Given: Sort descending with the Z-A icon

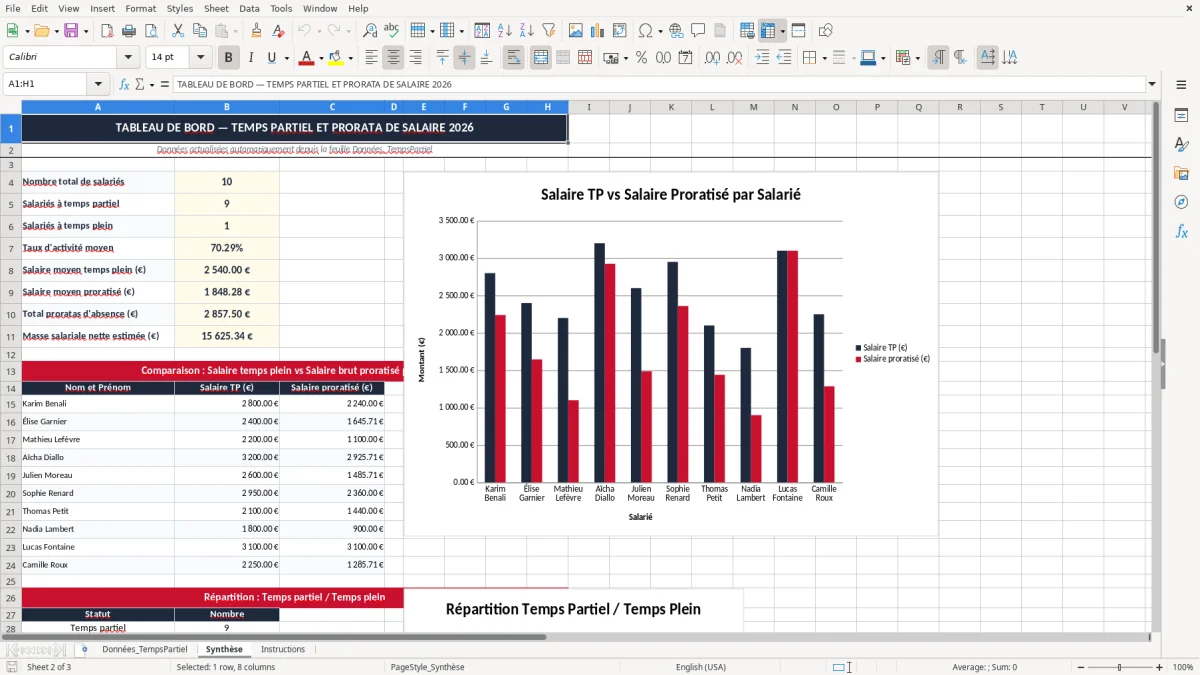Looking at the screenshot, I should click(x=527, y=31).
